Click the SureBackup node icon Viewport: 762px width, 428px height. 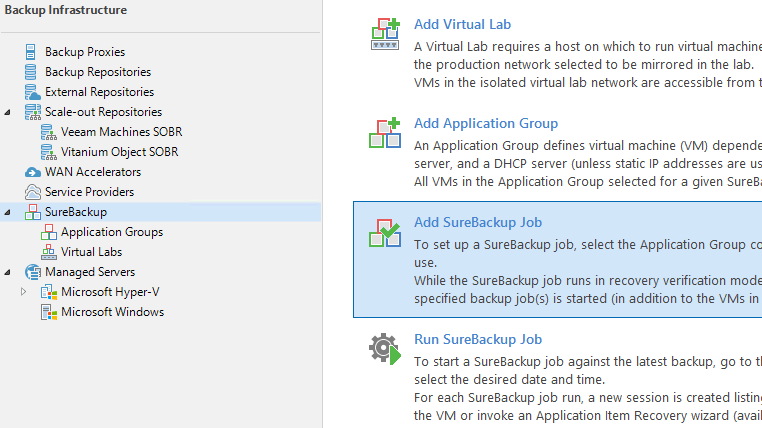pos(33,212)
